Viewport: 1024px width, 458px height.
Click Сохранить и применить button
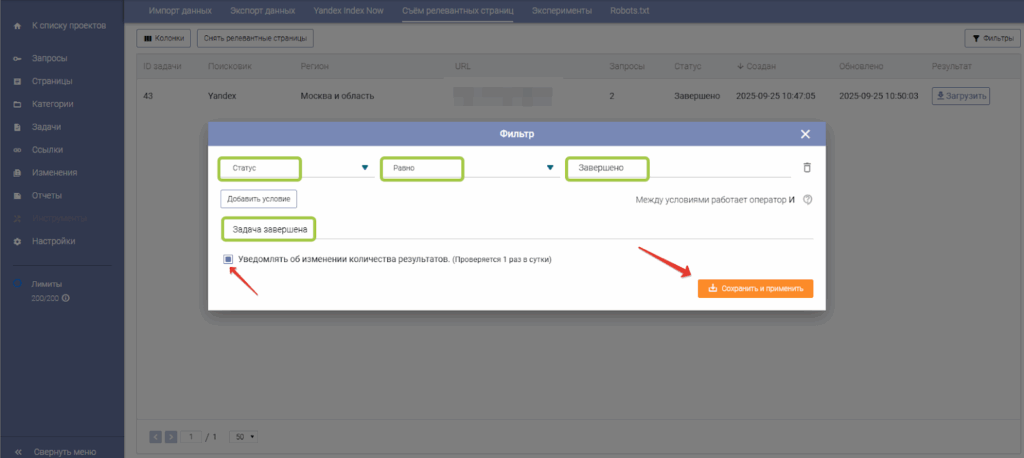click(x=755, y=288)
